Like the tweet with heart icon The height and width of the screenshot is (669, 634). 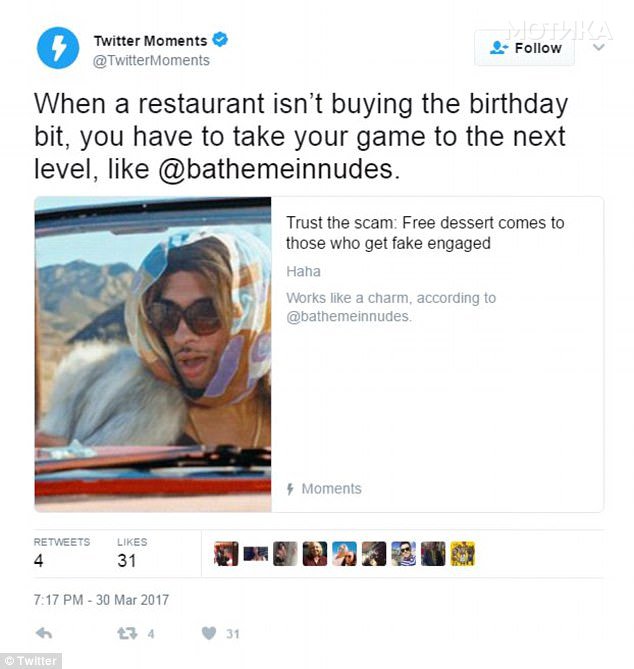pos(209,634)
